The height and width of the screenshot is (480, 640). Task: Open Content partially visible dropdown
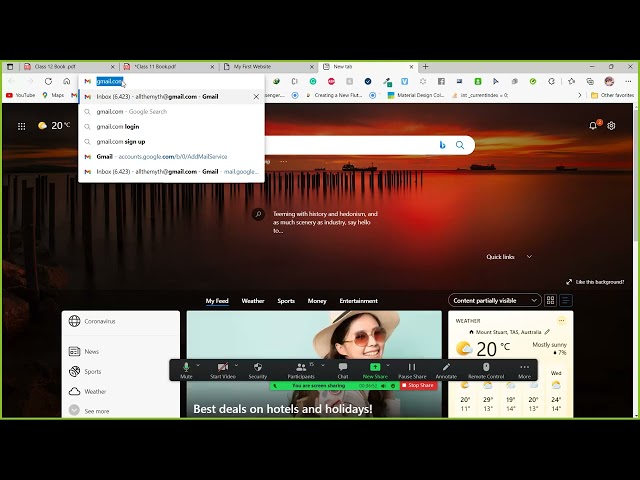click(495, 300)
